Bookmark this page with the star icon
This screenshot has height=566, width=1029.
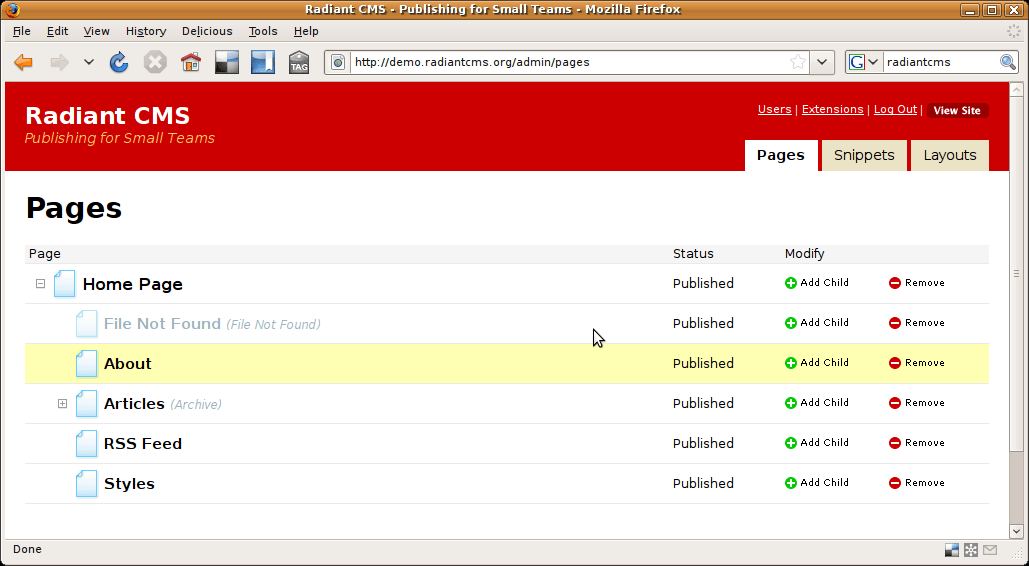point(797,62)
